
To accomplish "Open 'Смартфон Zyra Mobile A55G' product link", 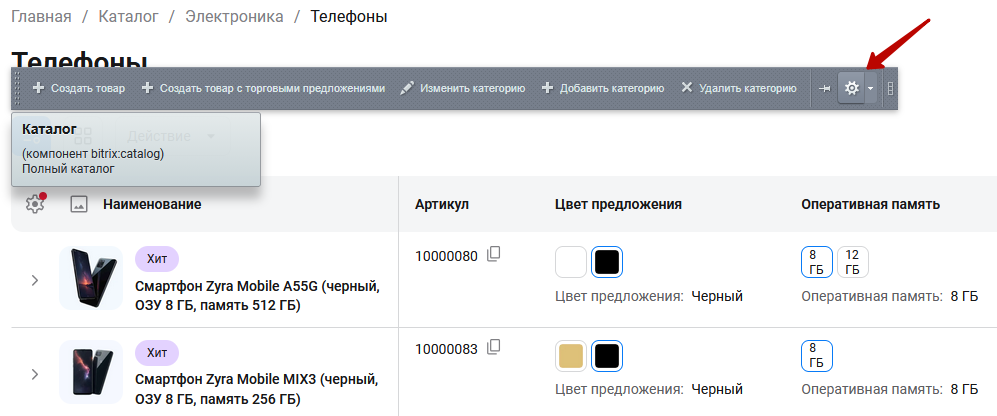I will [258, 296].
